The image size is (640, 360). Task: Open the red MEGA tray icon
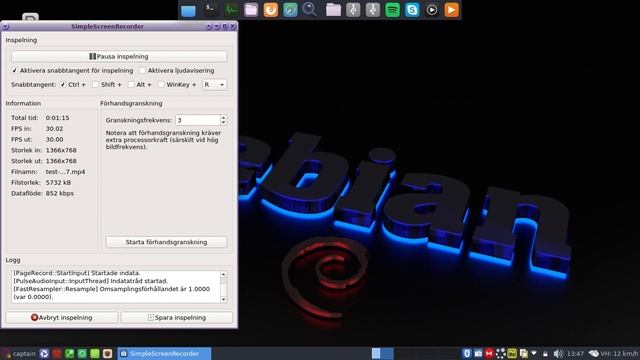click(489, 353)
